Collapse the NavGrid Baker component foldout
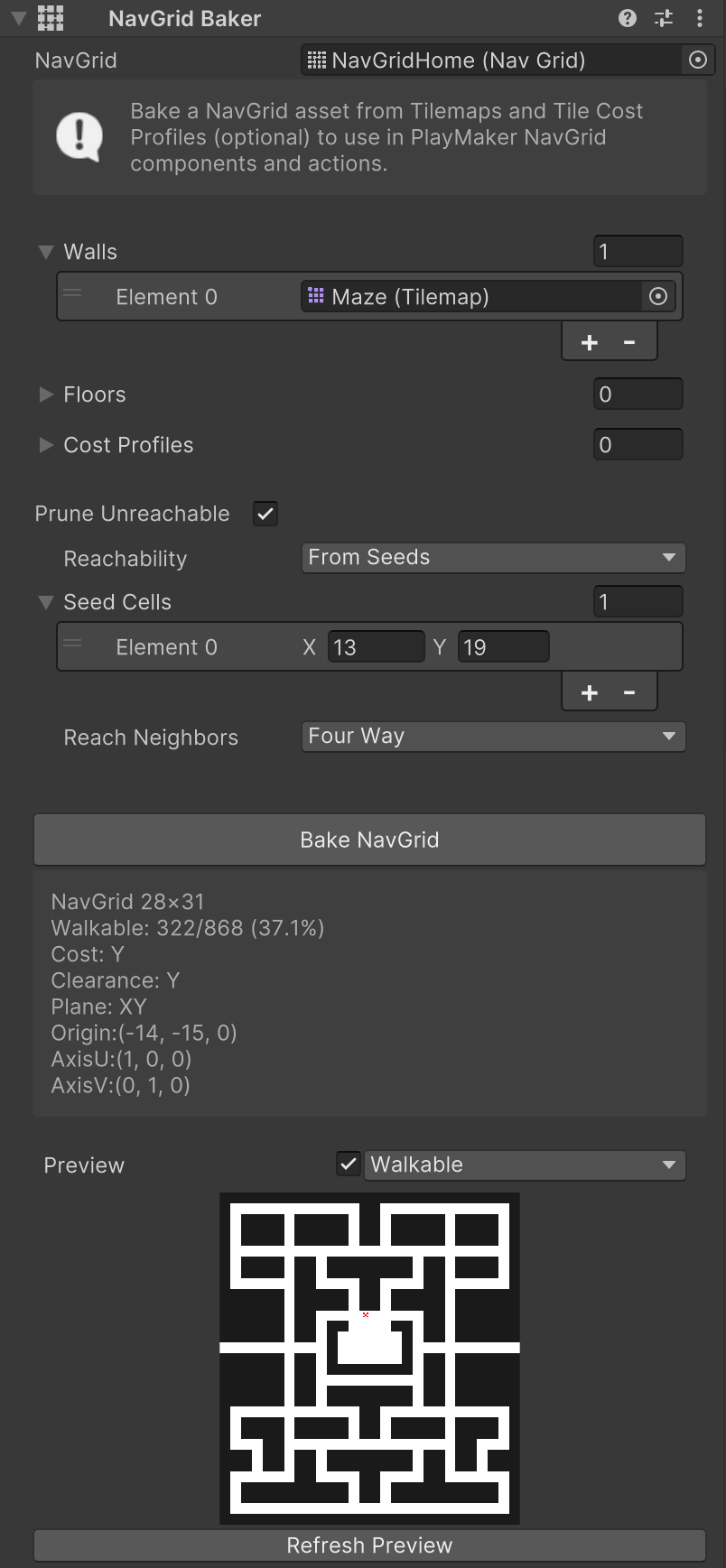This screenshot has width=726, height=1568. point(18,18)
